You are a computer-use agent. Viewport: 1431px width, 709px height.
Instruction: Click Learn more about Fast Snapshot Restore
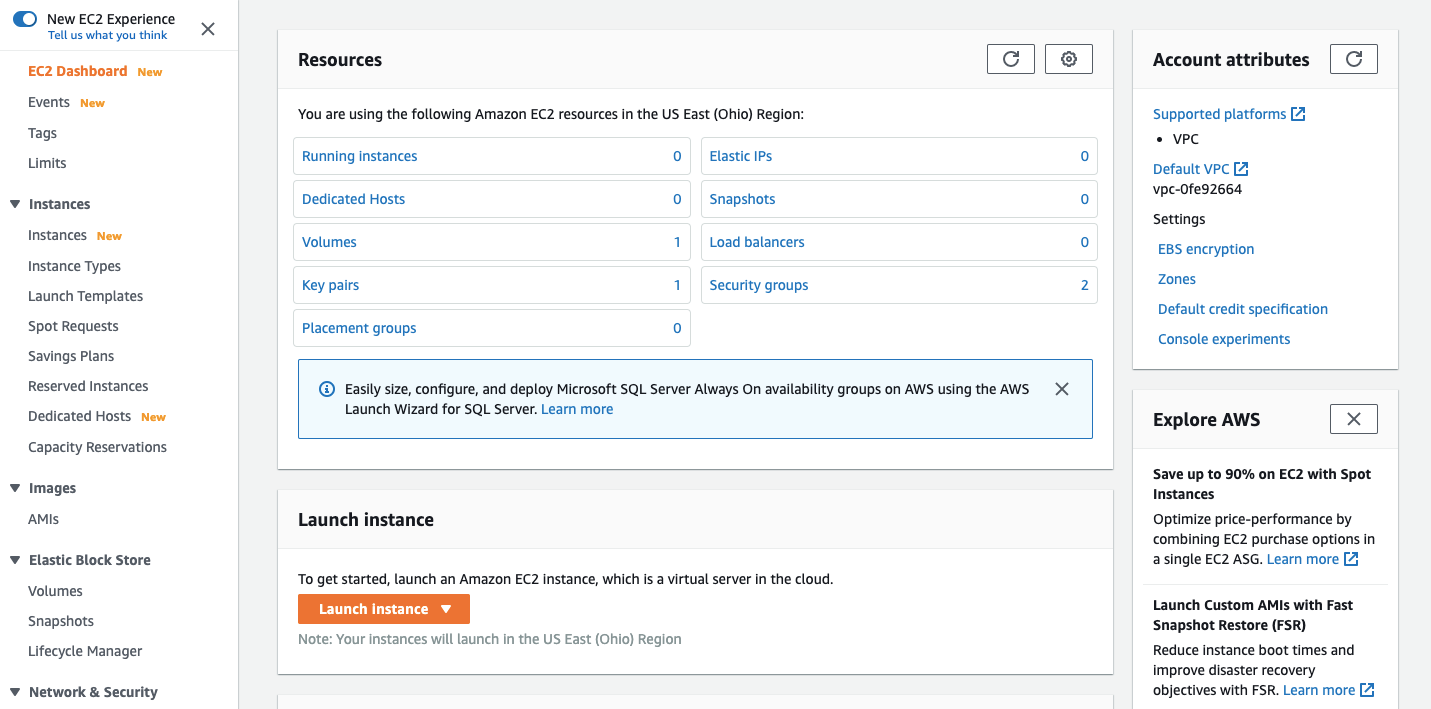(1319, 690)
